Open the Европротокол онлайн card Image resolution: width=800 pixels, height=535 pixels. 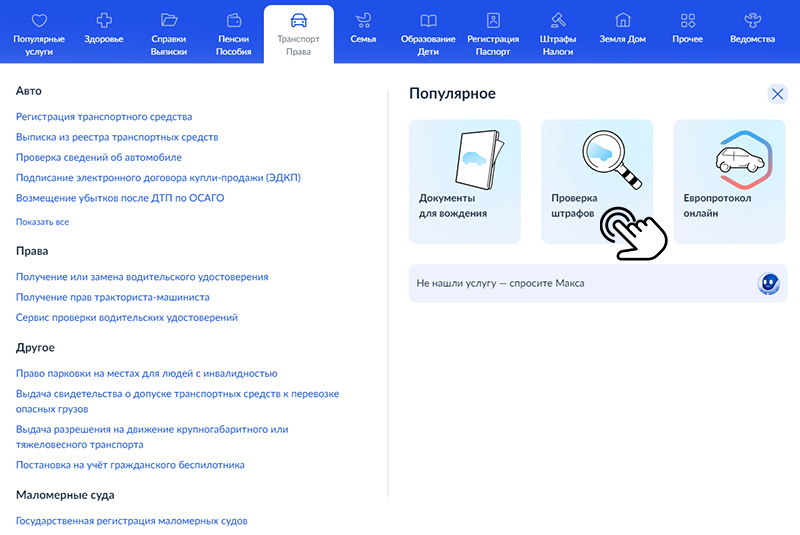click(729, 182)
